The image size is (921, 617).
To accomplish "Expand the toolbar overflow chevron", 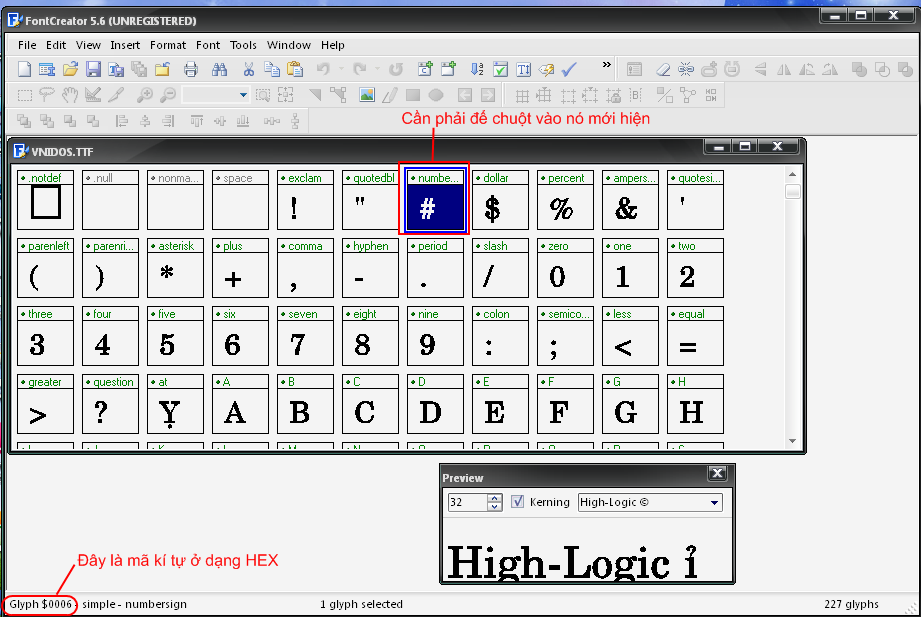I will coord(607,65).
